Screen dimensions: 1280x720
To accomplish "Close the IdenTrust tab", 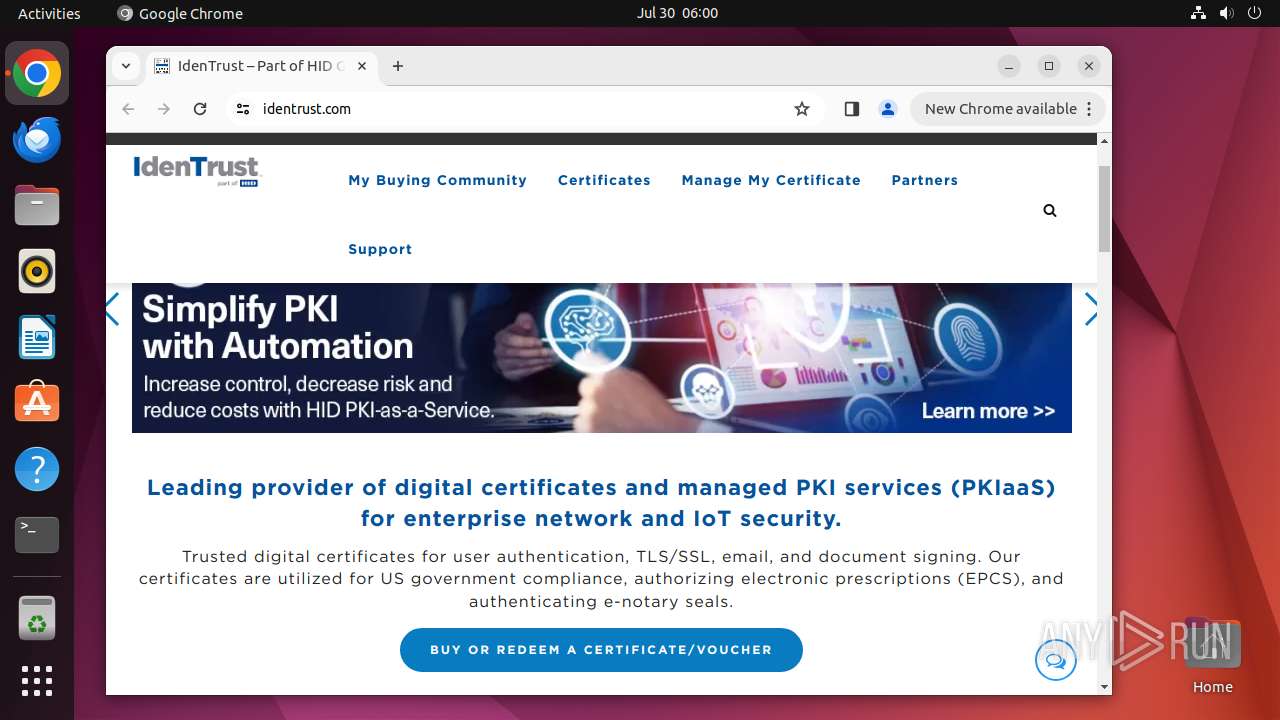I will (362, 66).
